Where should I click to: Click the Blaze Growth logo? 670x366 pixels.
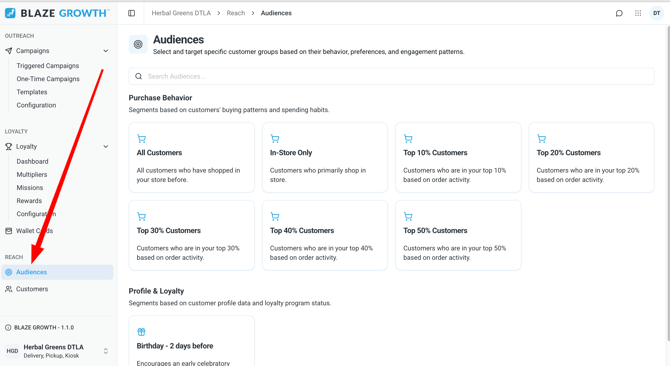(x=57, y=13)
